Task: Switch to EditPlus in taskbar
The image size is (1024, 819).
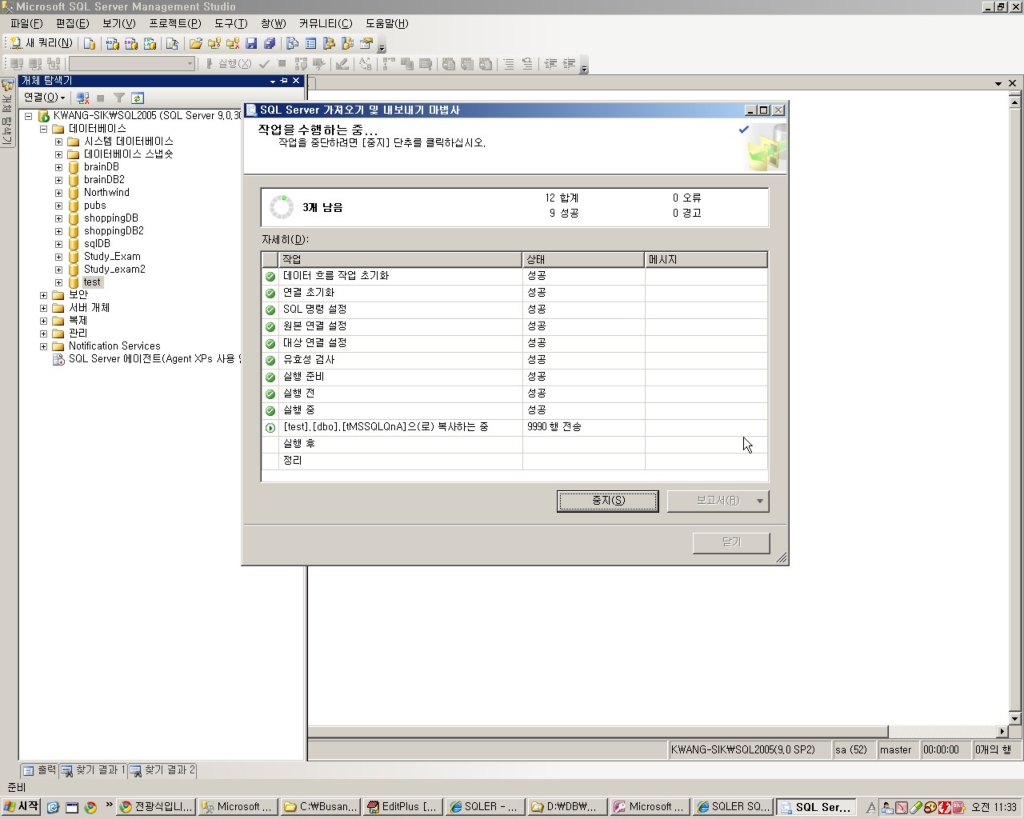Action: click(x=402, y=807)
